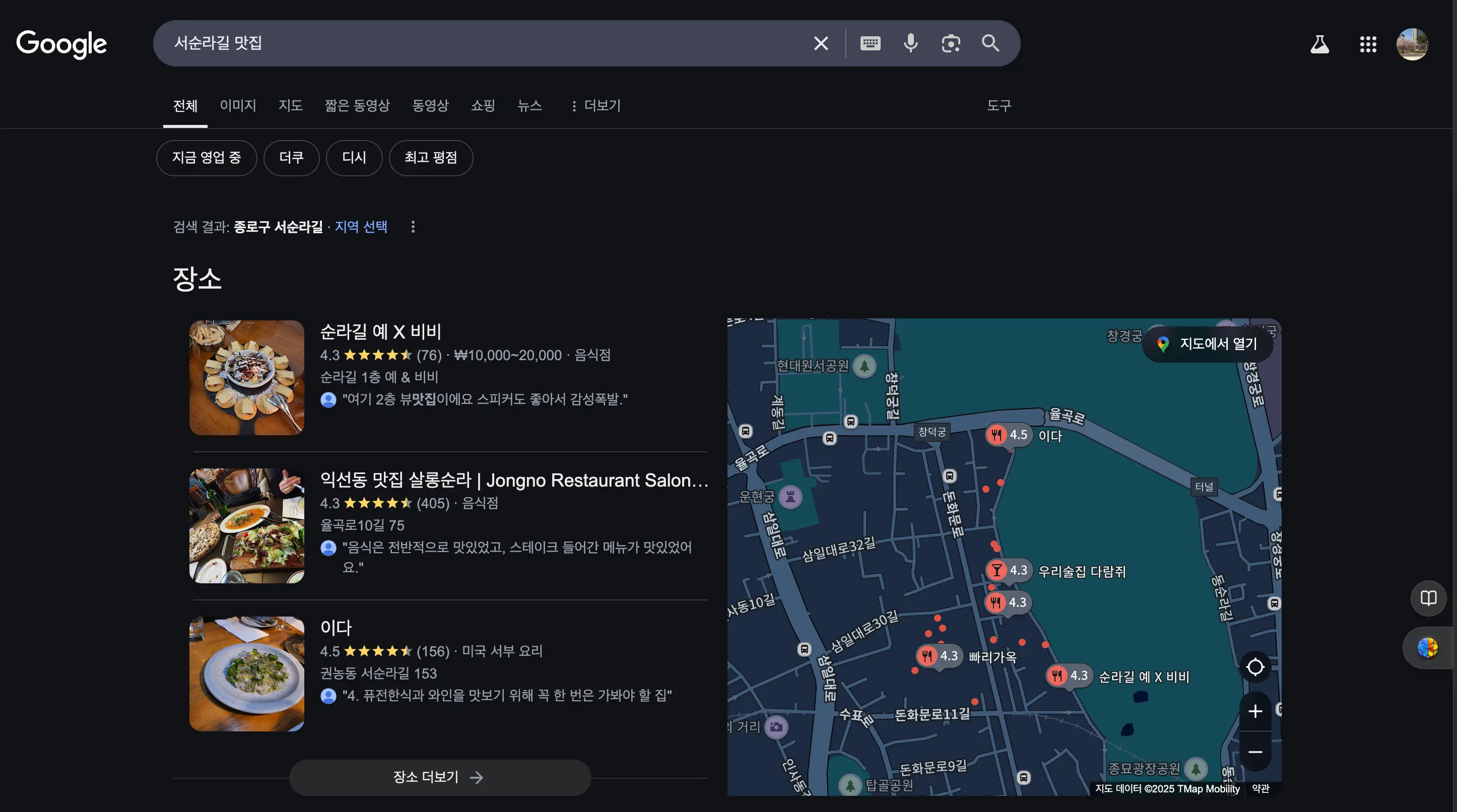Select the 빠리가옥 4.3 pin on map
The image size is (1457, 812).
(x=939, y=656)
